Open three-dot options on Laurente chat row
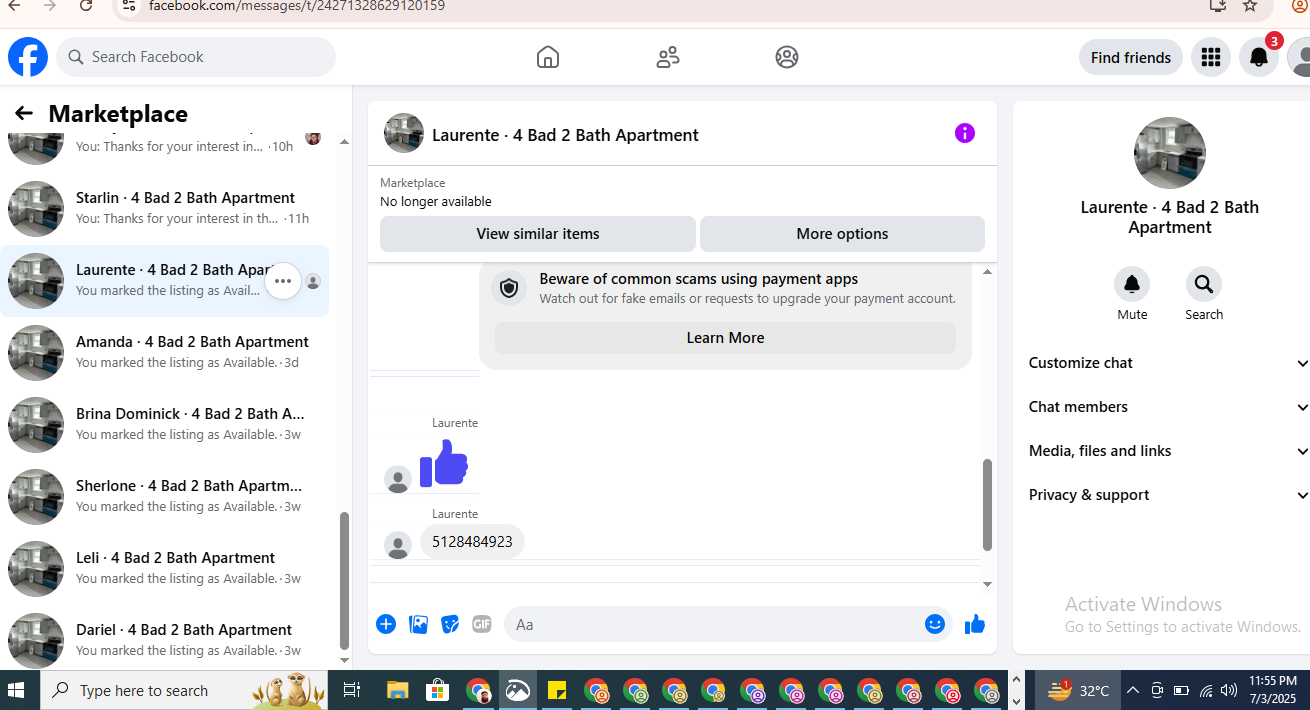 pyautogui.click(x=283, y=281)
